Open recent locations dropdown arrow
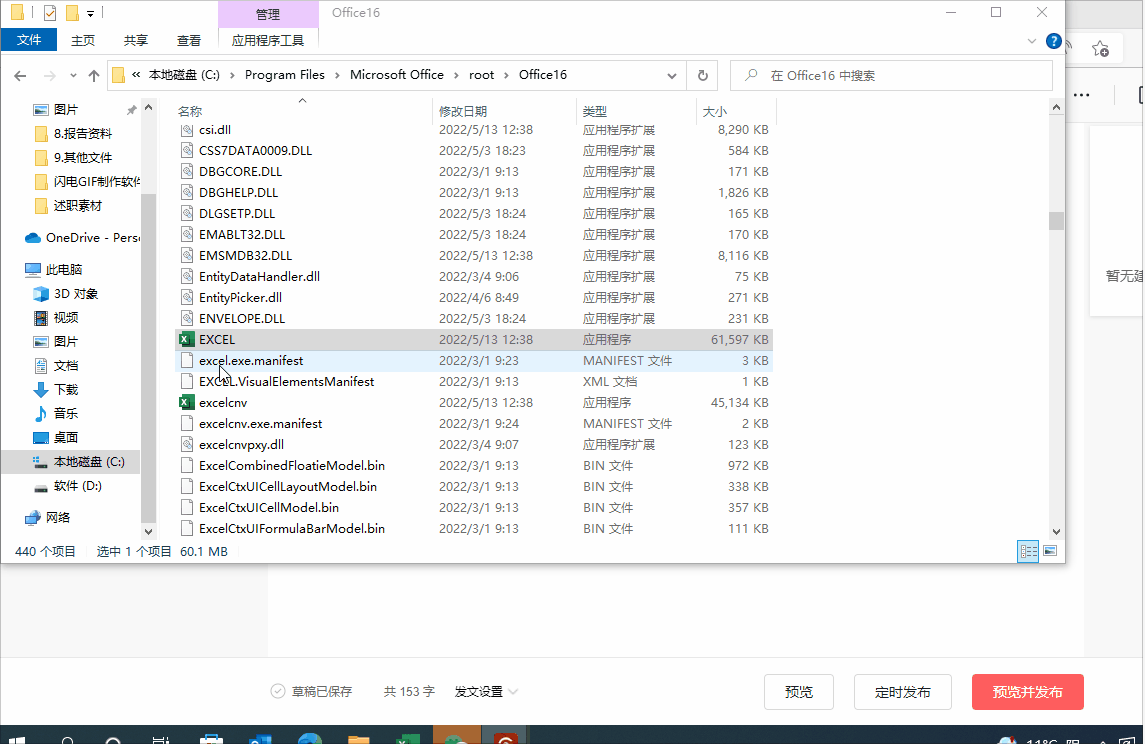The width and height of the screenshot is (1145, 744). point(73,75)
